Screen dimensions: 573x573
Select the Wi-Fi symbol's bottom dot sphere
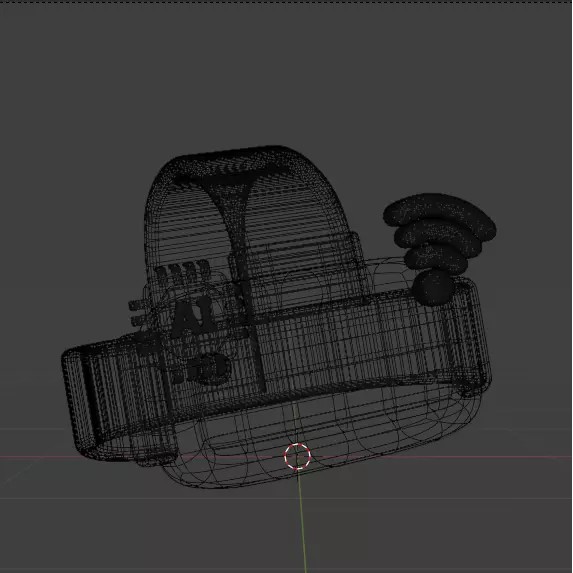(x=433, y=288)
